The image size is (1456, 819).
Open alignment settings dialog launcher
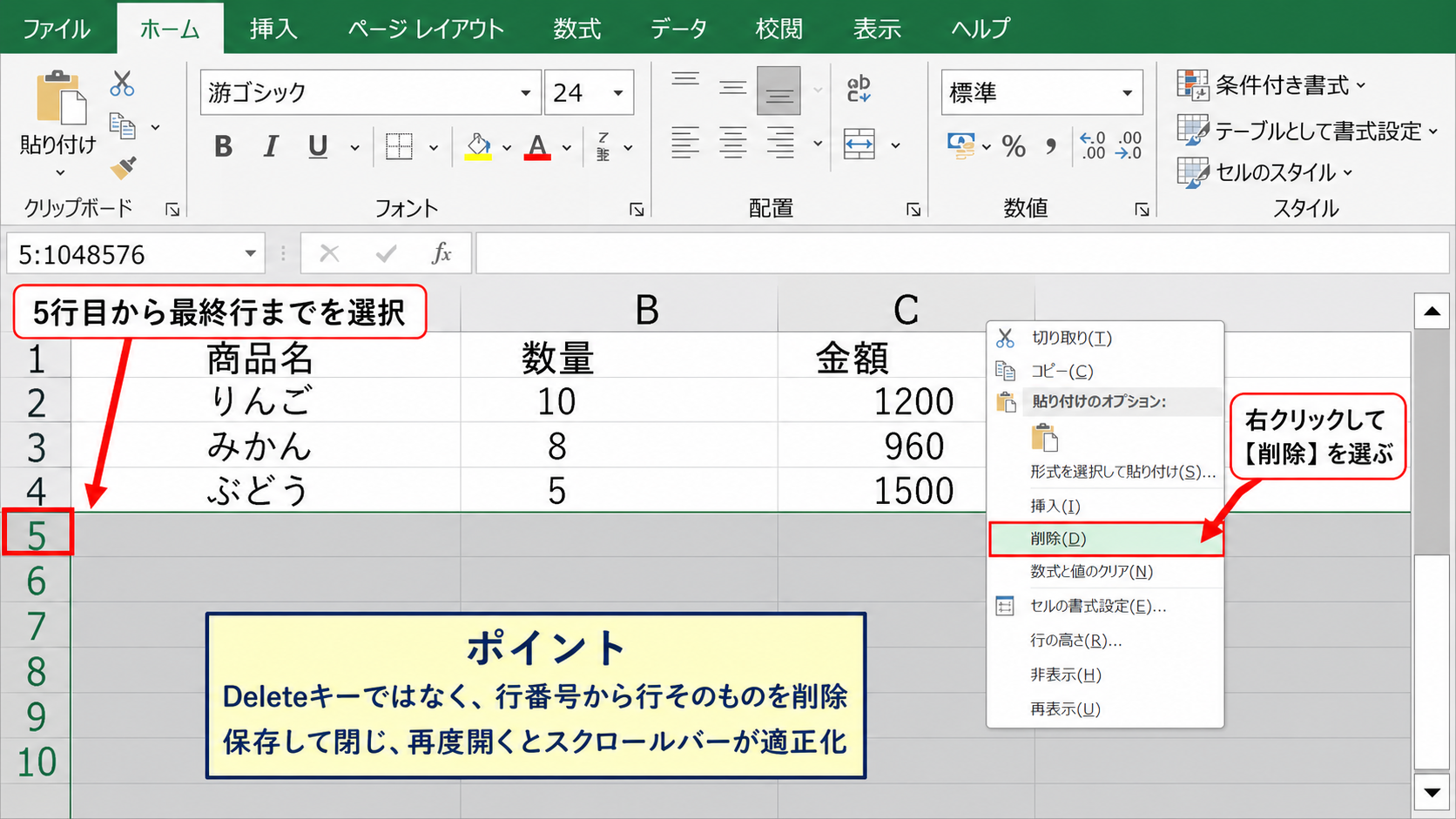coord(913,209)
